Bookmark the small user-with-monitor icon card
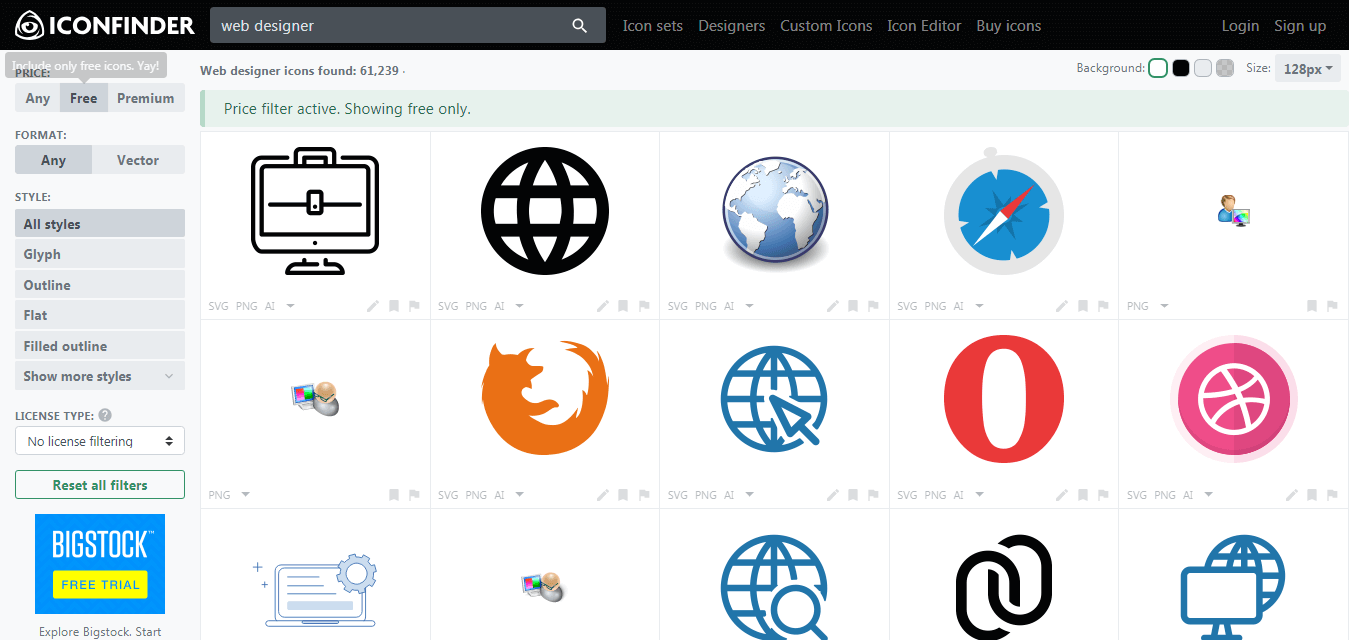The width and height of the screenshot is (1349, 640). click(1312, 306)
